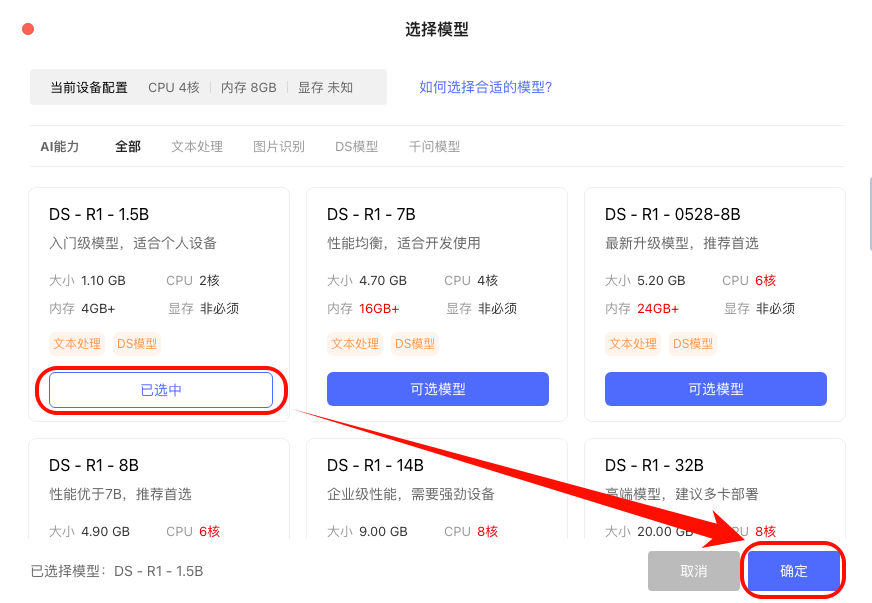This screenshot has width=872, height=603.
Task: Click the 当前设备配置 label
Action: (89, 87)
